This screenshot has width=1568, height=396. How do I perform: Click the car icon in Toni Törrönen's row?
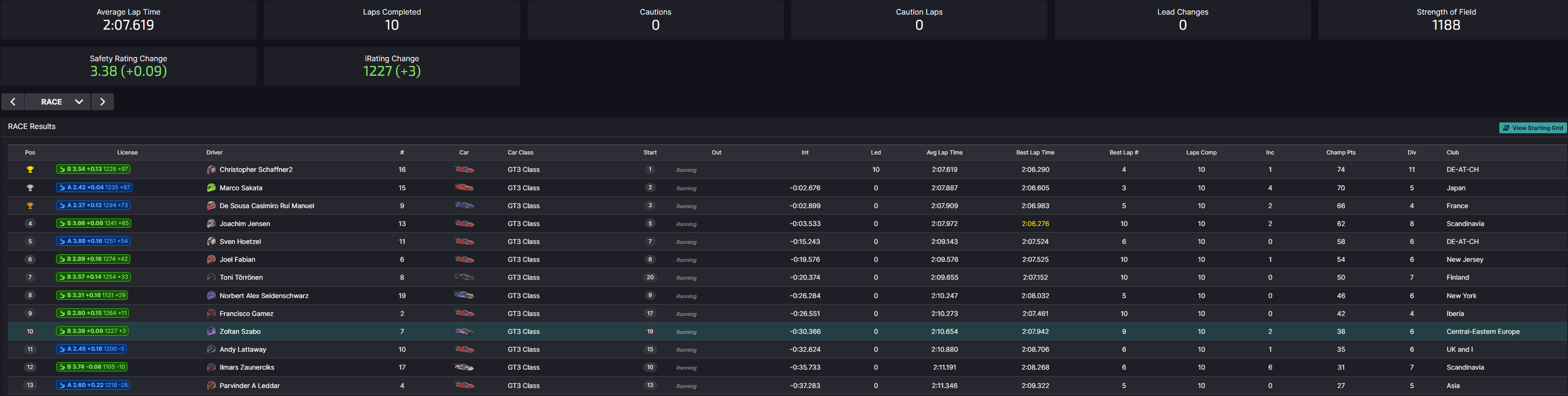464,277
